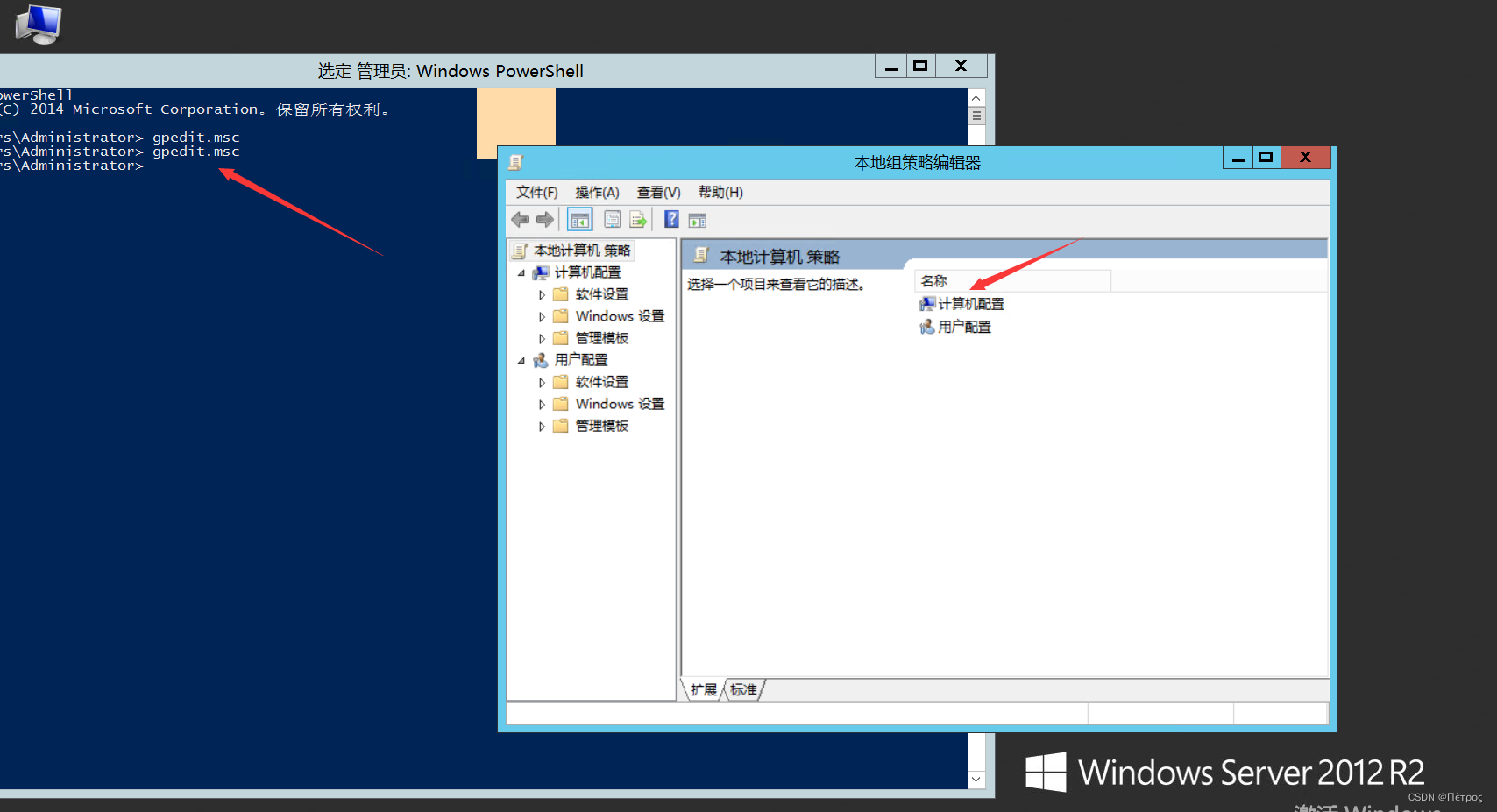Click the Forward arrow in Group Policy toolbar
The image size is (1497, 812).
click(x=545, y=220)
